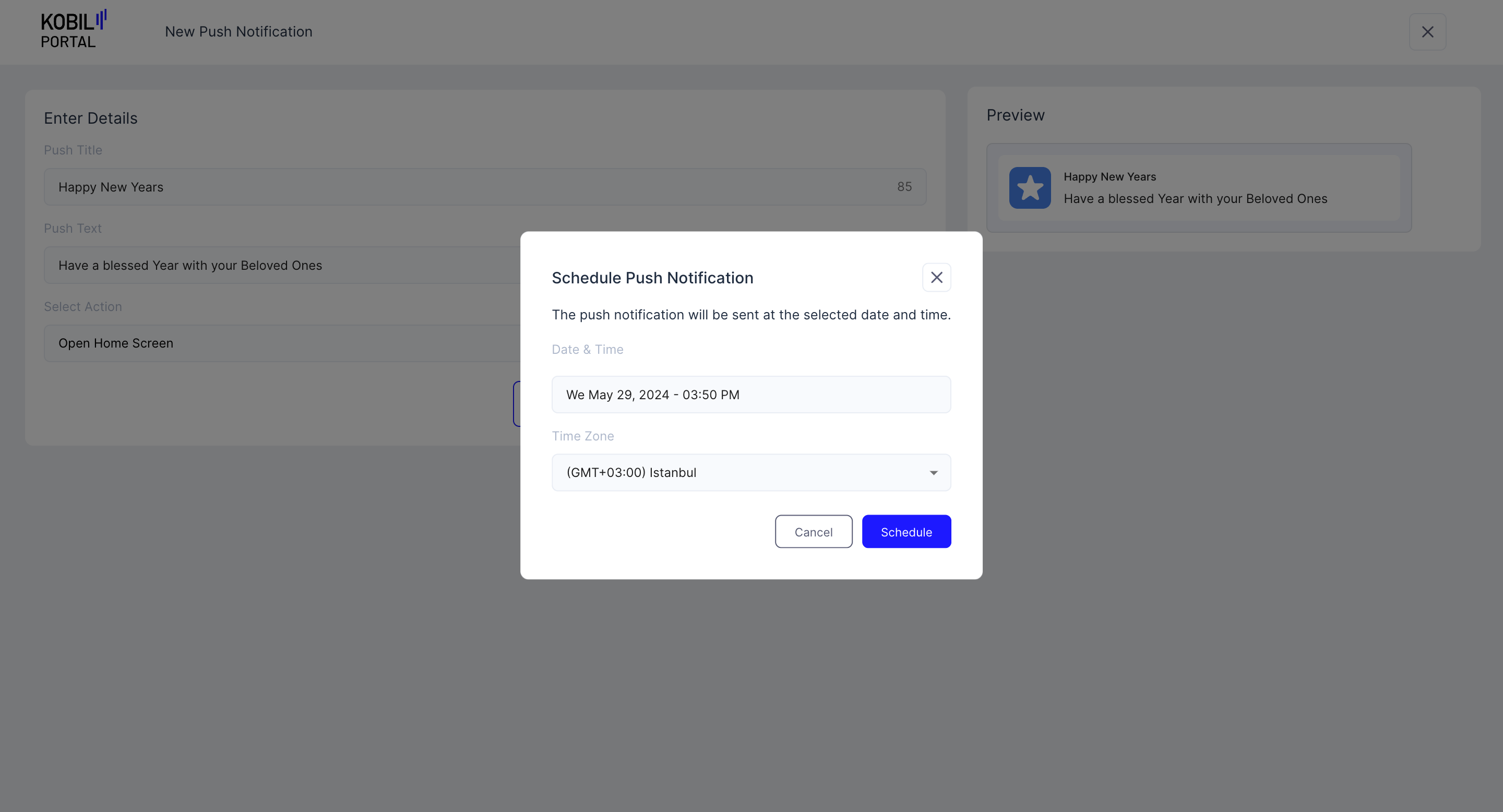Click the New Push Notification header title
The image size is (1503, 812).
point(238,31)
